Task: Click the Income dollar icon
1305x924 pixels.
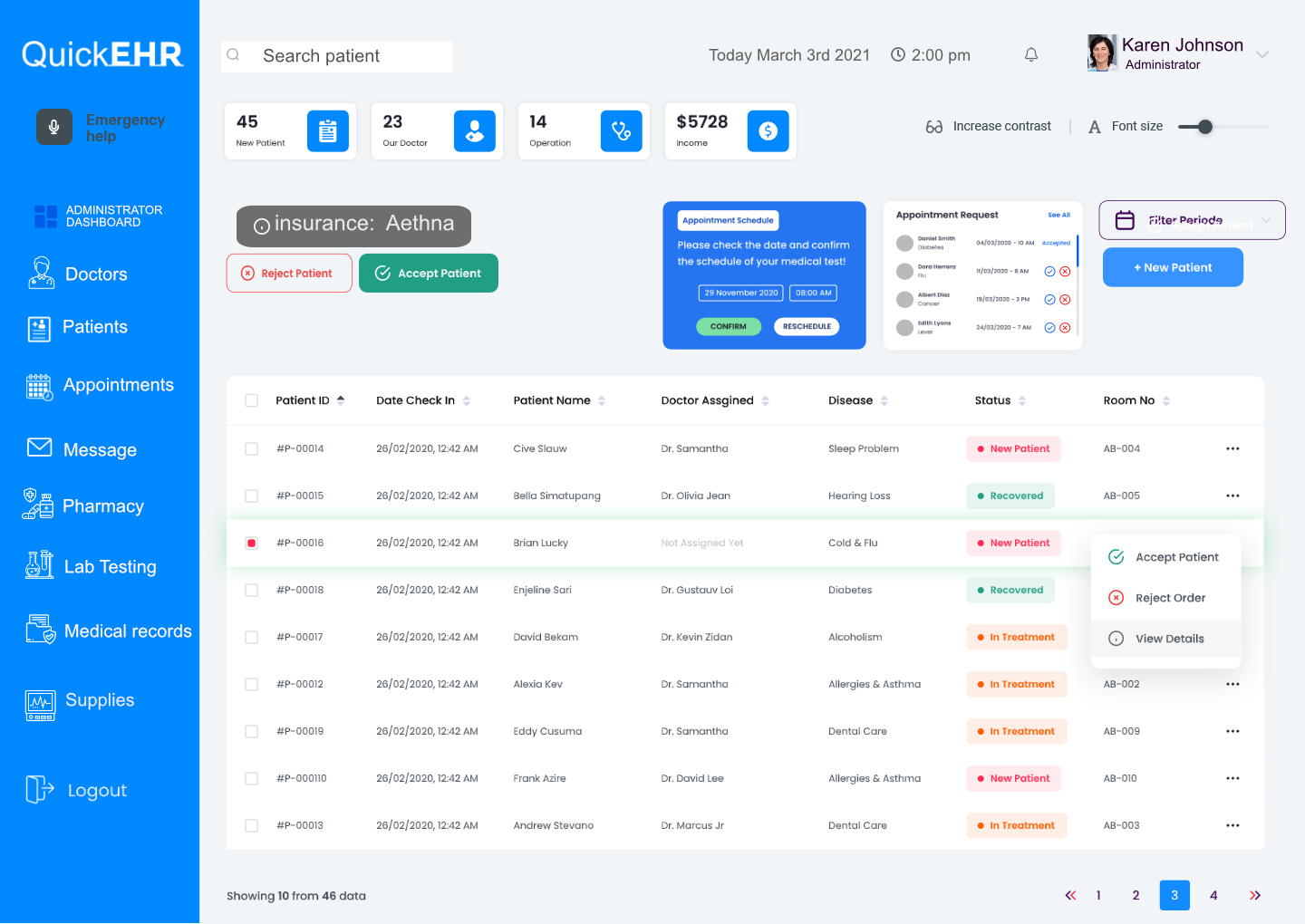Action: tap(768, 131)
